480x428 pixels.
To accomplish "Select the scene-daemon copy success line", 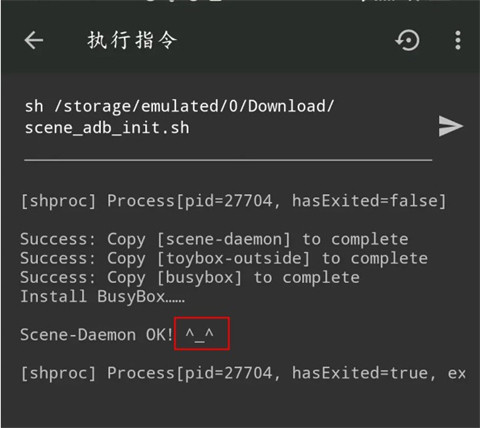I will (x=214, y=239).
